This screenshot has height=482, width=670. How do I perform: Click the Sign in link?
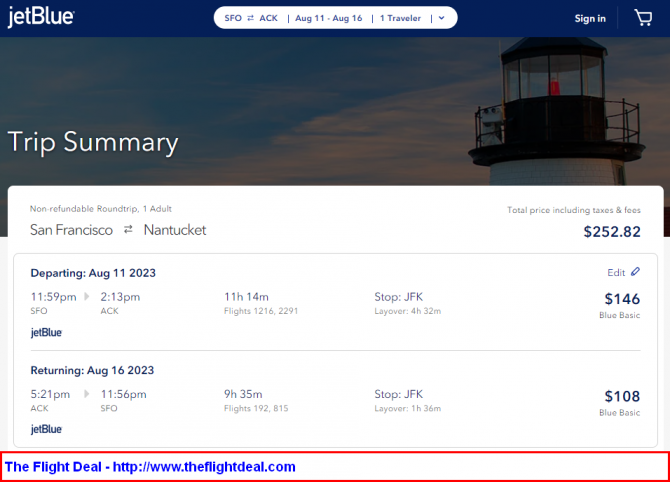click(x=590, y=18)
